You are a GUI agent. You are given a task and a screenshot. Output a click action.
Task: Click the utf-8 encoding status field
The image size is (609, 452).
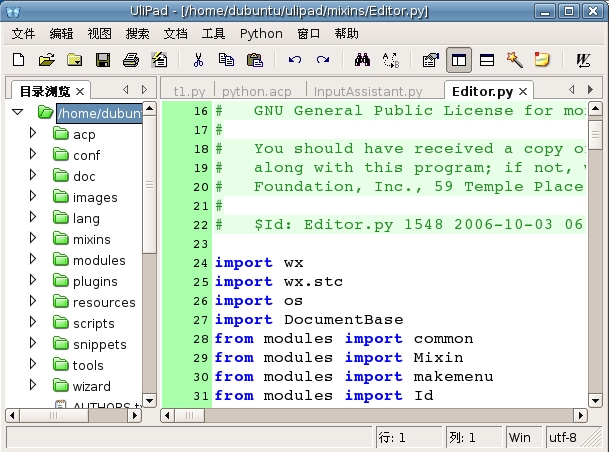(562, 437)
